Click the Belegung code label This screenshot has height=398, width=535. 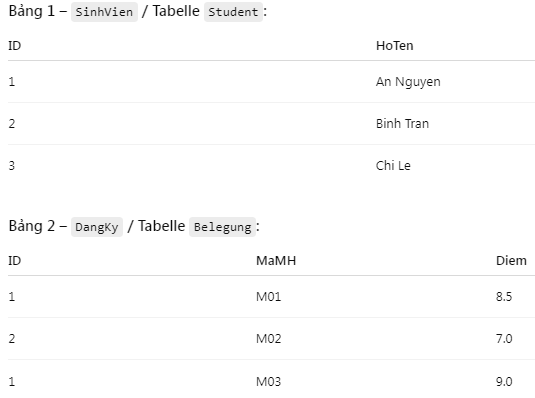tap(222, 227)
